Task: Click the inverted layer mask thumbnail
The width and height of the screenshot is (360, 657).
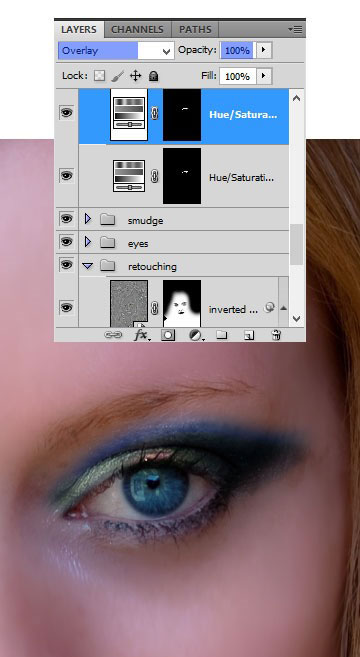Action: point(182,303)
